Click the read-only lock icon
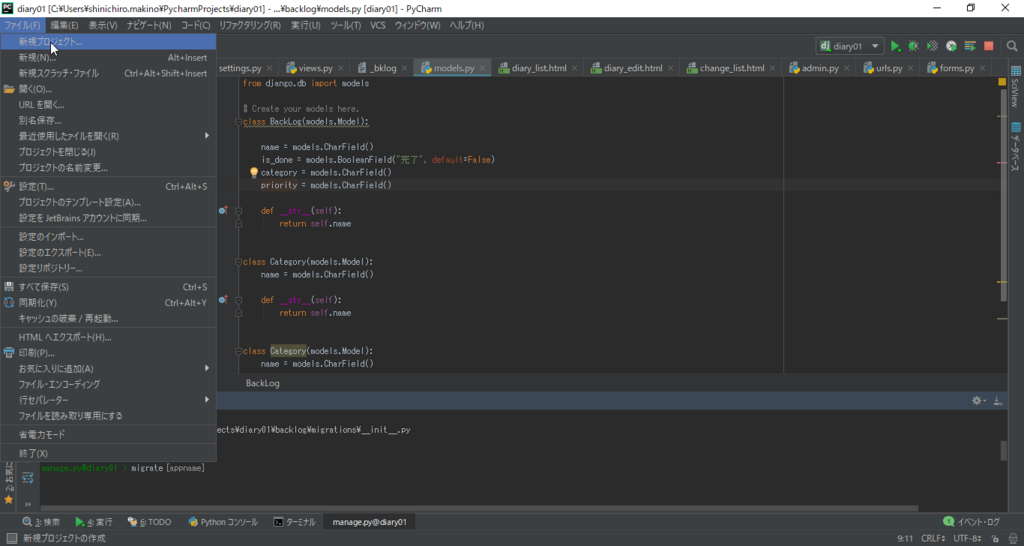 pyautogui.click(x=995, y=539)
